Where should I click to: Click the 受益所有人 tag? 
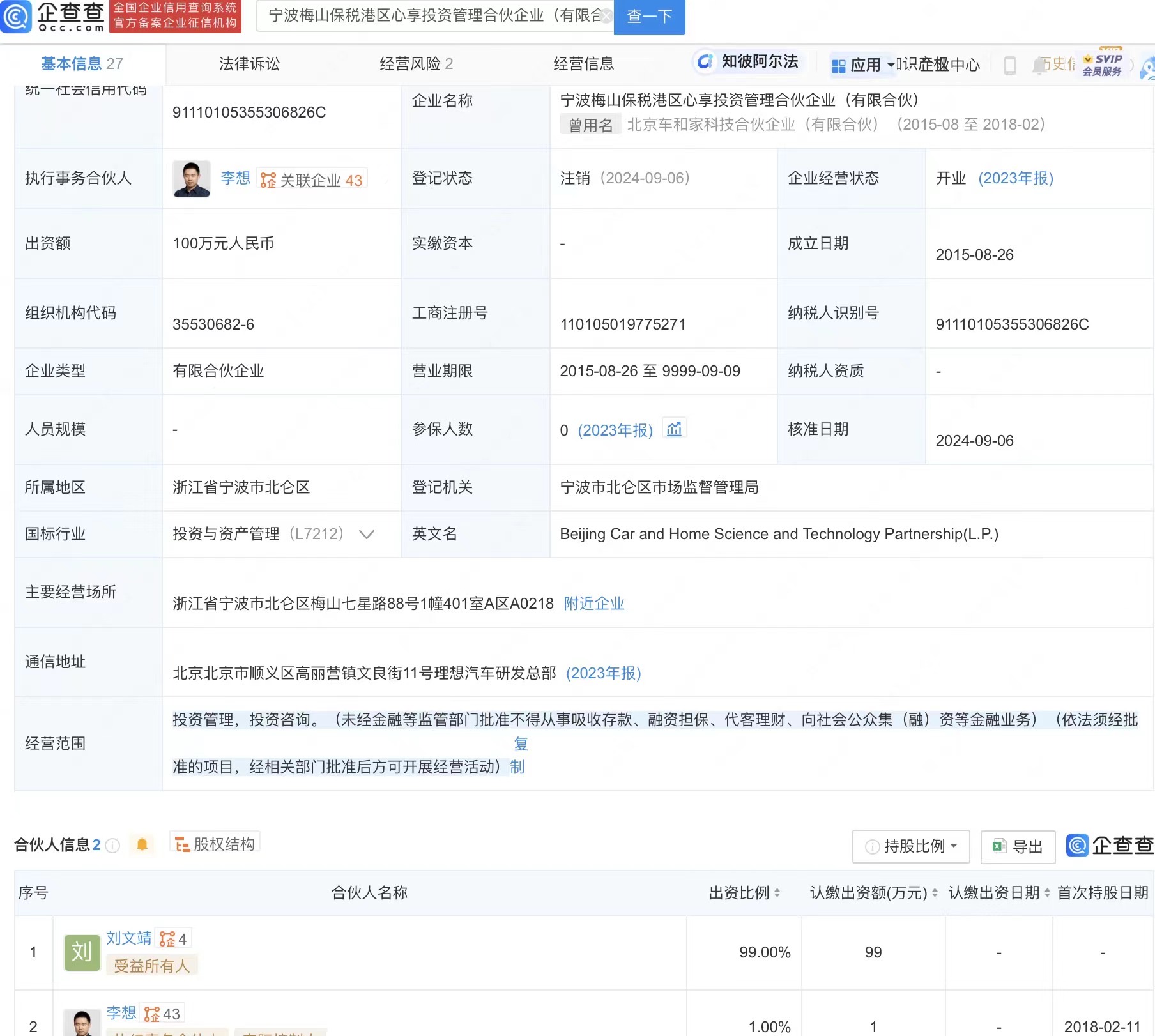pos(152,966)
